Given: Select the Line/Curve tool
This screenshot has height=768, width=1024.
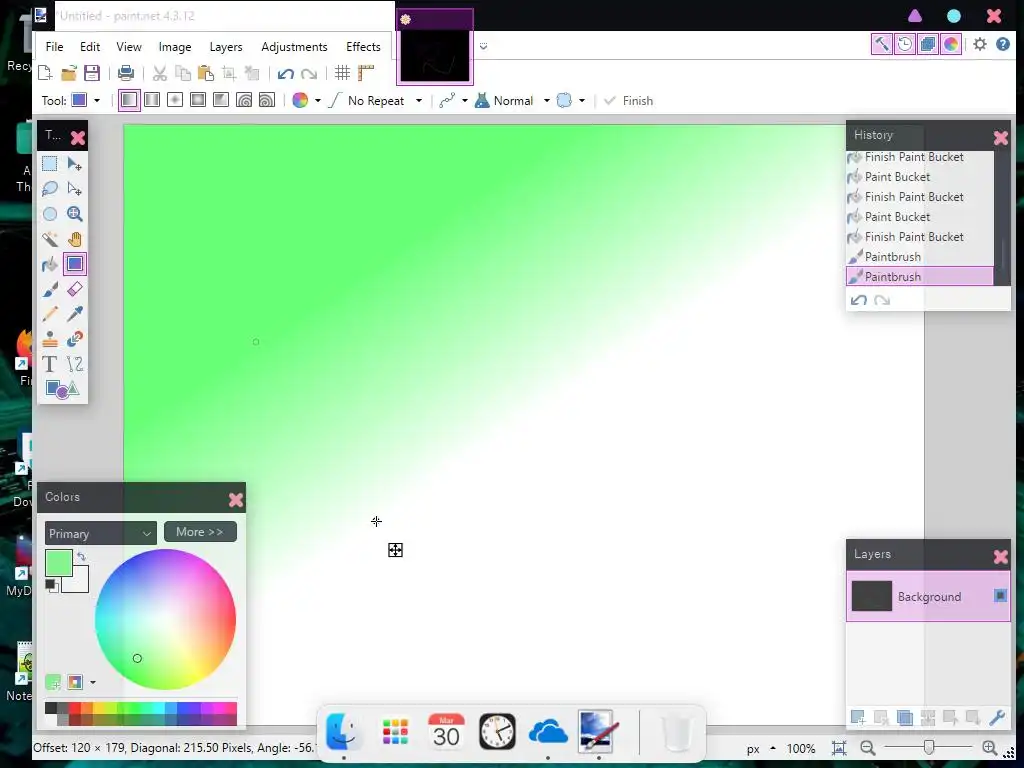Looking at the screenshot, I should 74,364.
